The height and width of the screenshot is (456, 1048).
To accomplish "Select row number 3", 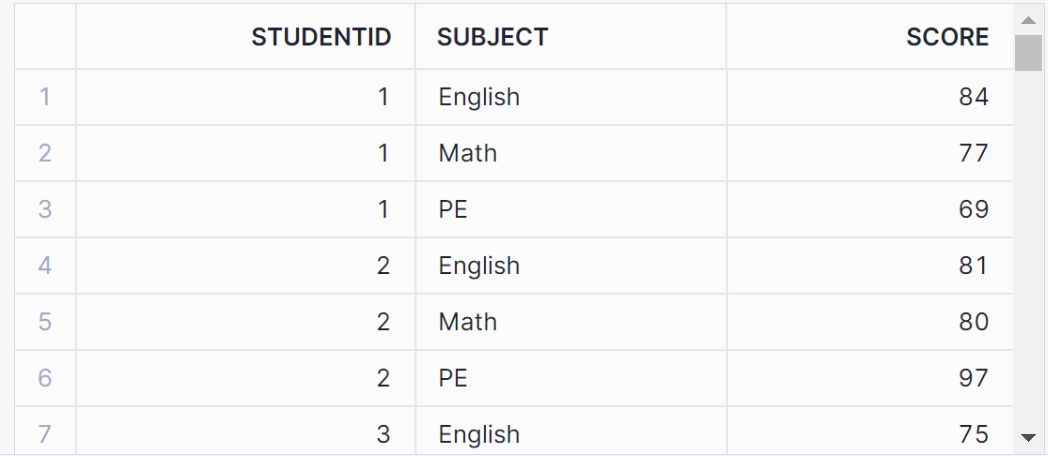I will point(45,209).
